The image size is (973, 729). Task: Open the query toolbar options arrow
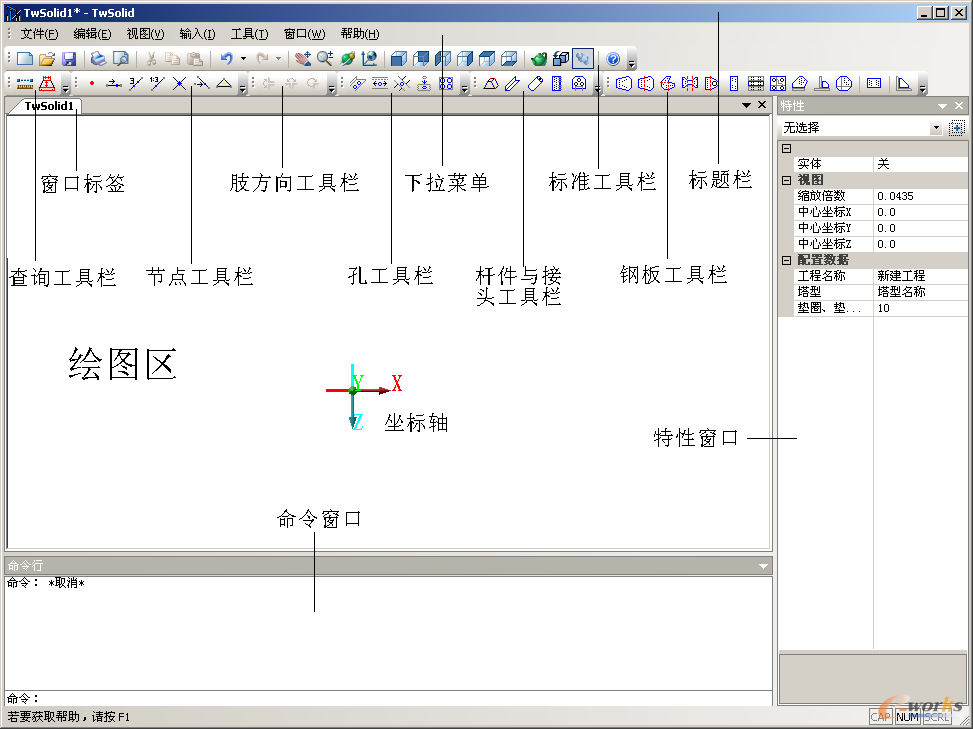65,86
